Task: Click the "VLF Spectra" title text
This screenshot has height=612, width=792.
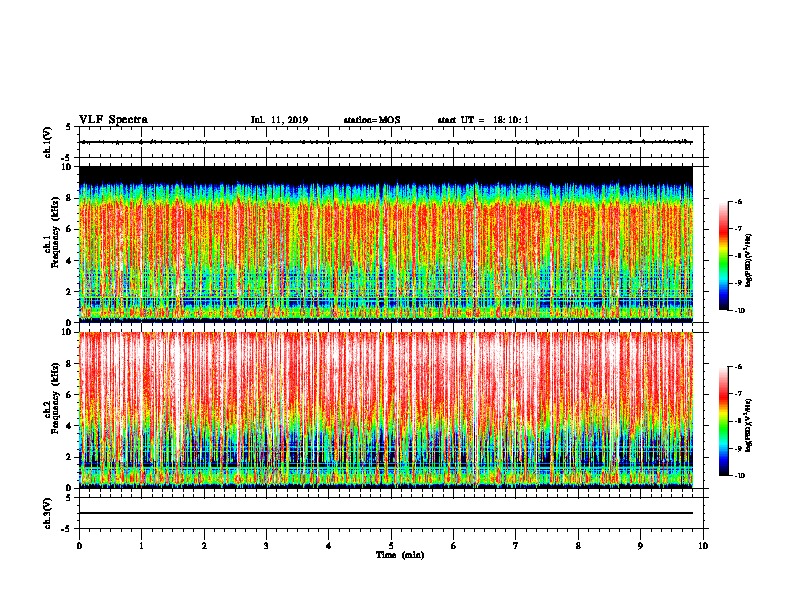Action: [x=113, y=120]
